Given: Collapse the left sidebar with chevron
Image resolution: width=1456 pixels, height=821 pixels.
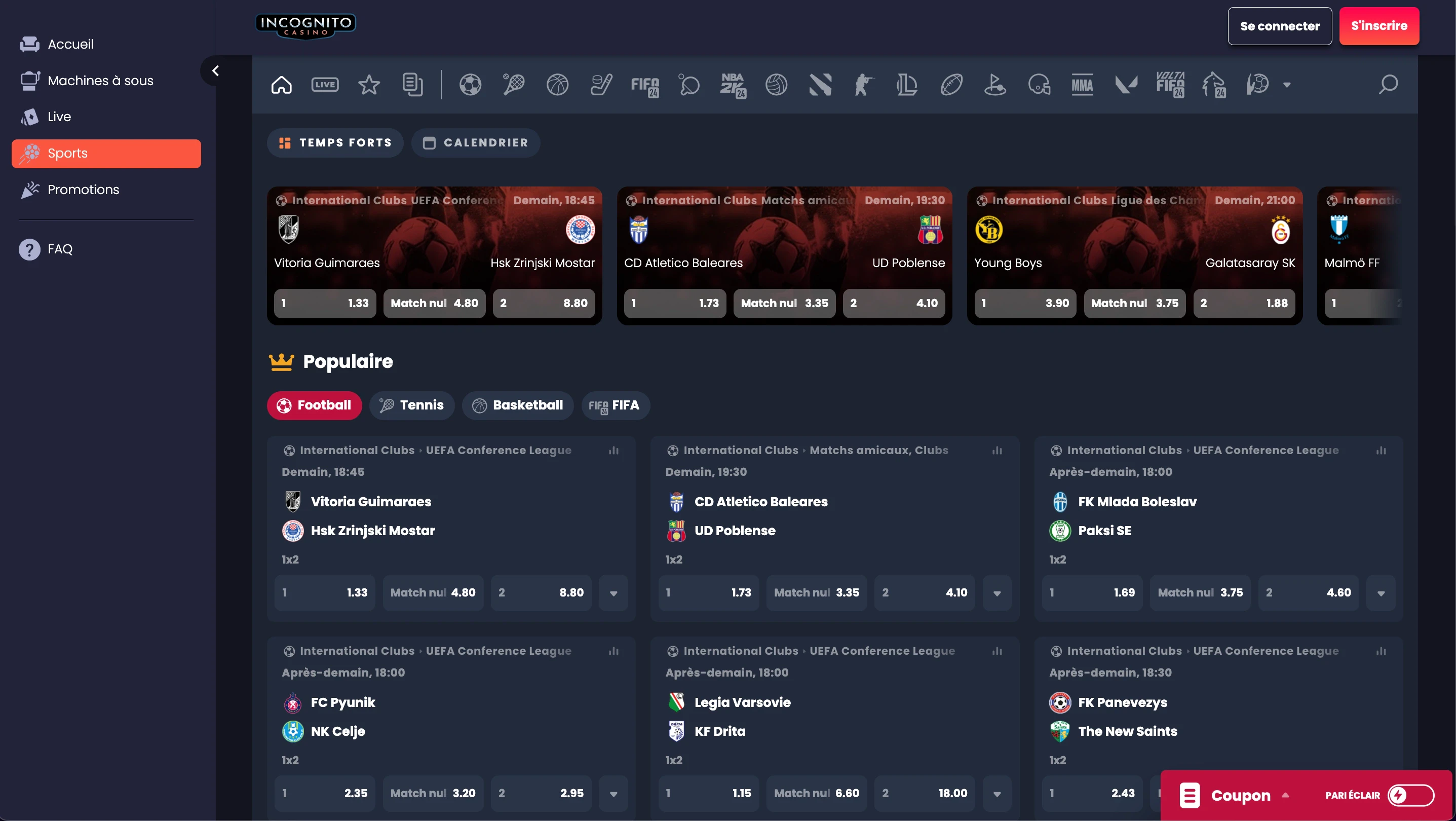Looking at the screenshot, I should tap(215, 70).
